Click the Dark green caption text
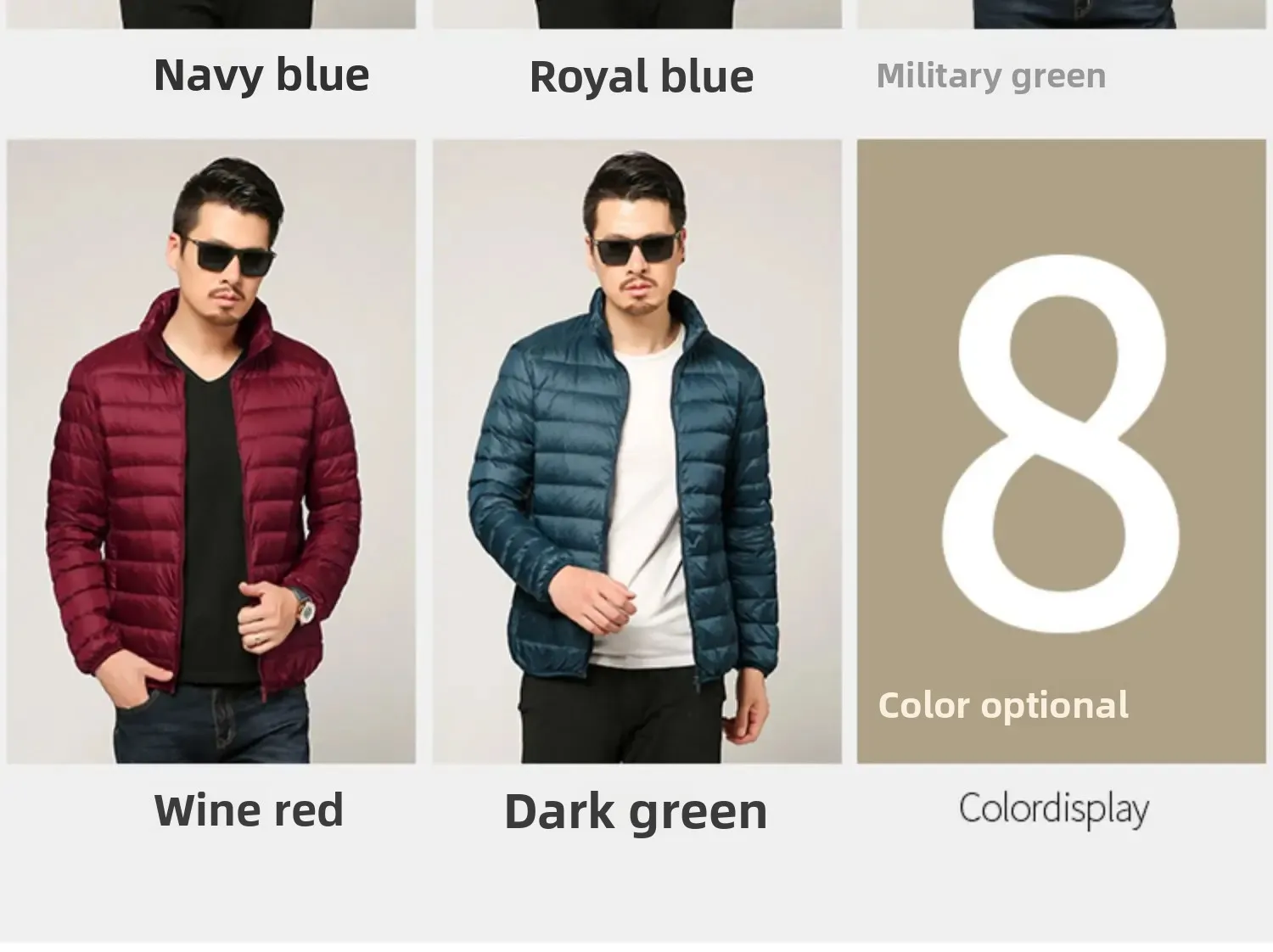 tap(636, 812)
